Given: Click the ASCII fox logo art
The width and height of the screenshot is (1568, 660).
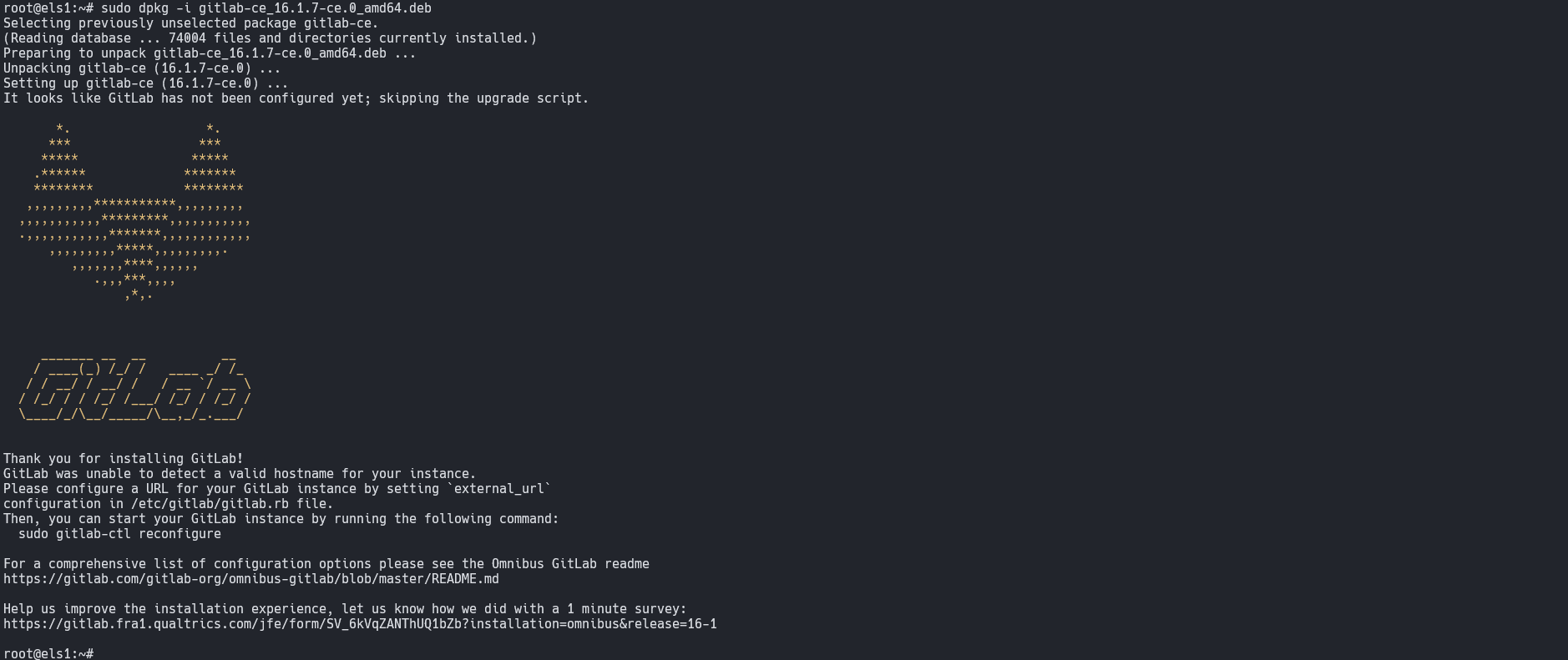Looking at the screenshot, I should coord(135,212).
